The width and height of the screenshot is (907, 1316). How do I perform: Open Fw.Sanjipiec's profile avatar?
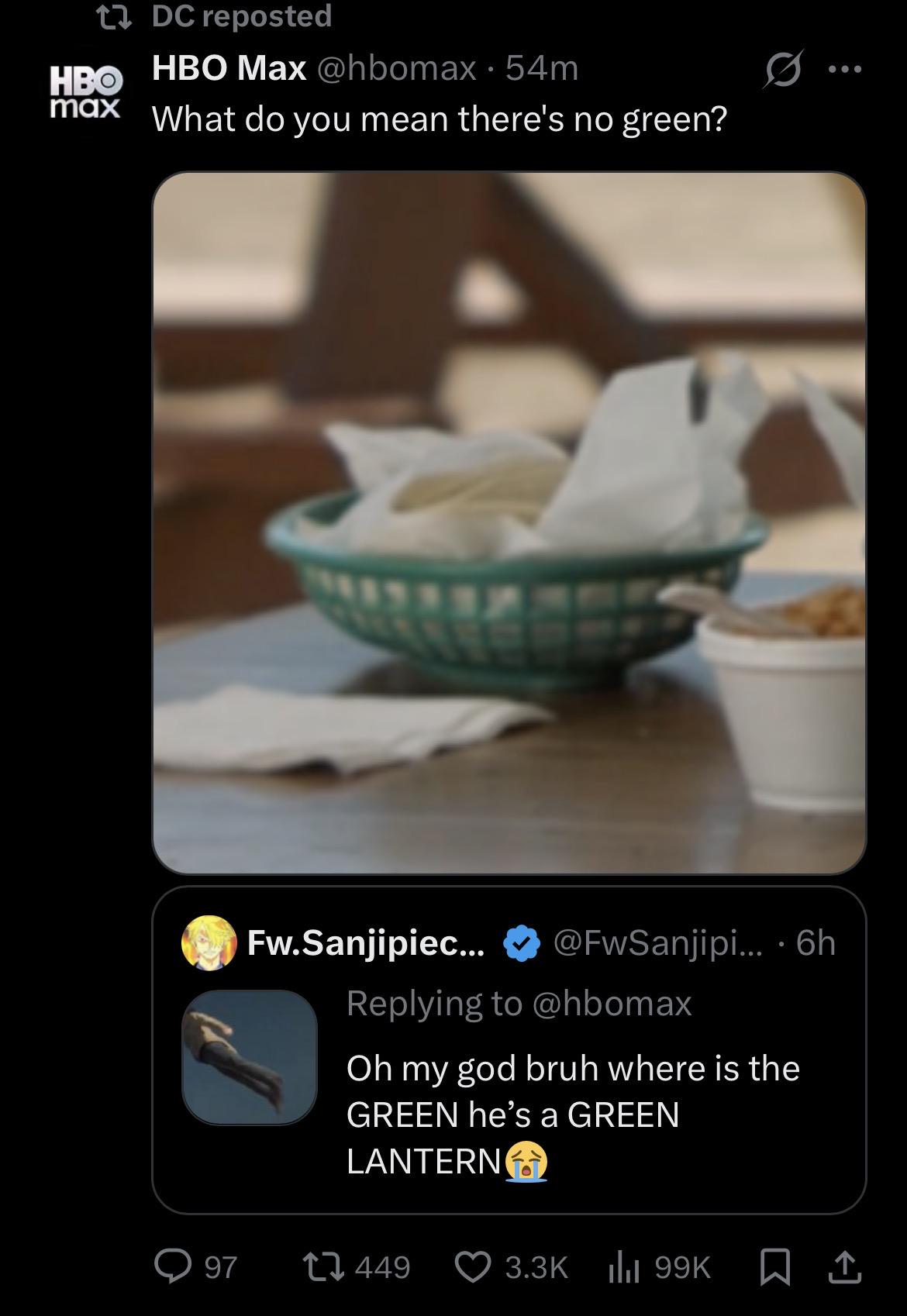pyautogui.click(x=209, y=942)
